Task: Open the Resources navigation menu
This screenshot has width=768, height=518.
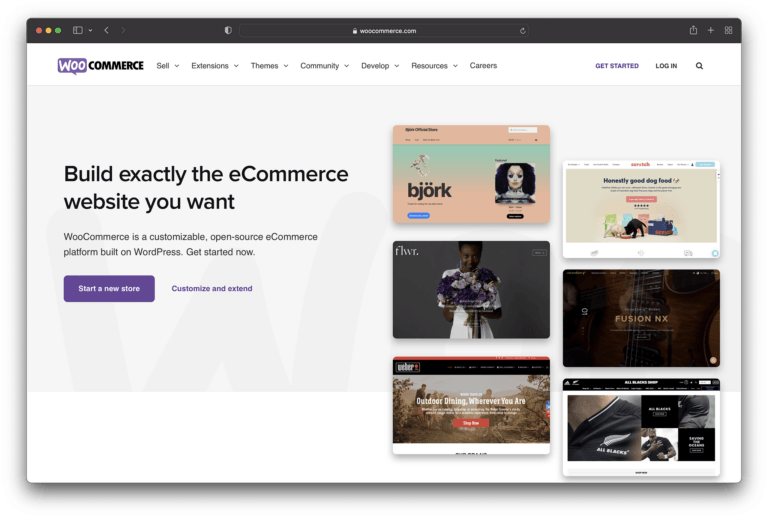Action: tap(434, 66)
